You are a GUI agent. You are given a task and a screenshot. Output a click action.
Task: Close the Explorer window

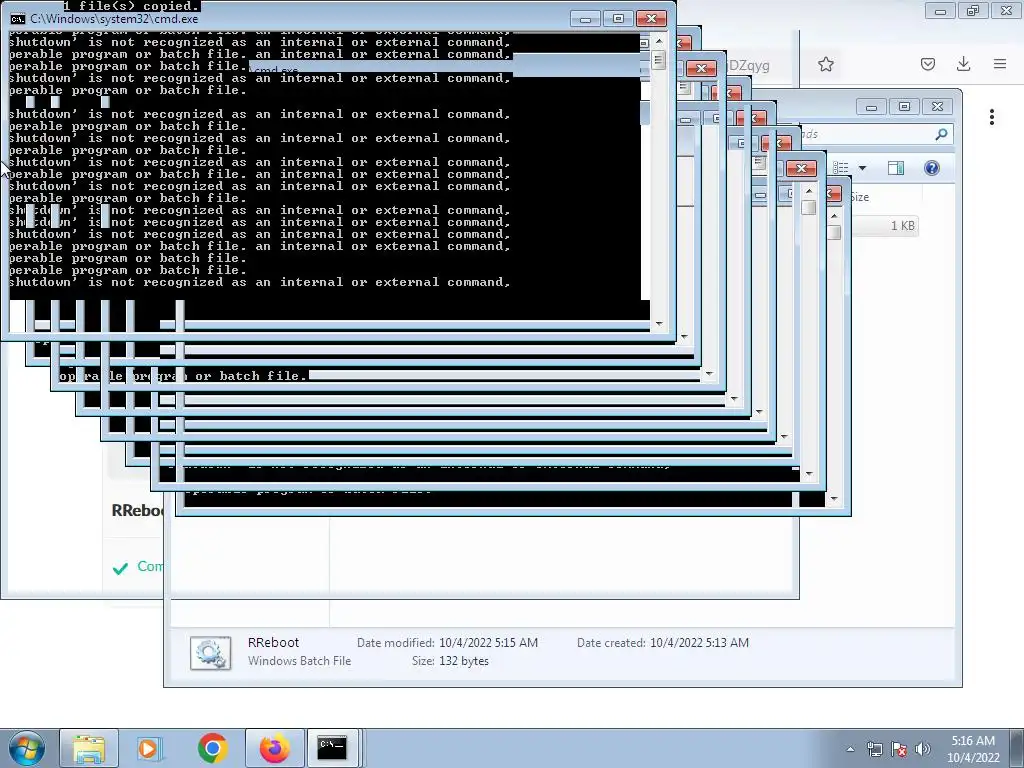tap(938, 107)
